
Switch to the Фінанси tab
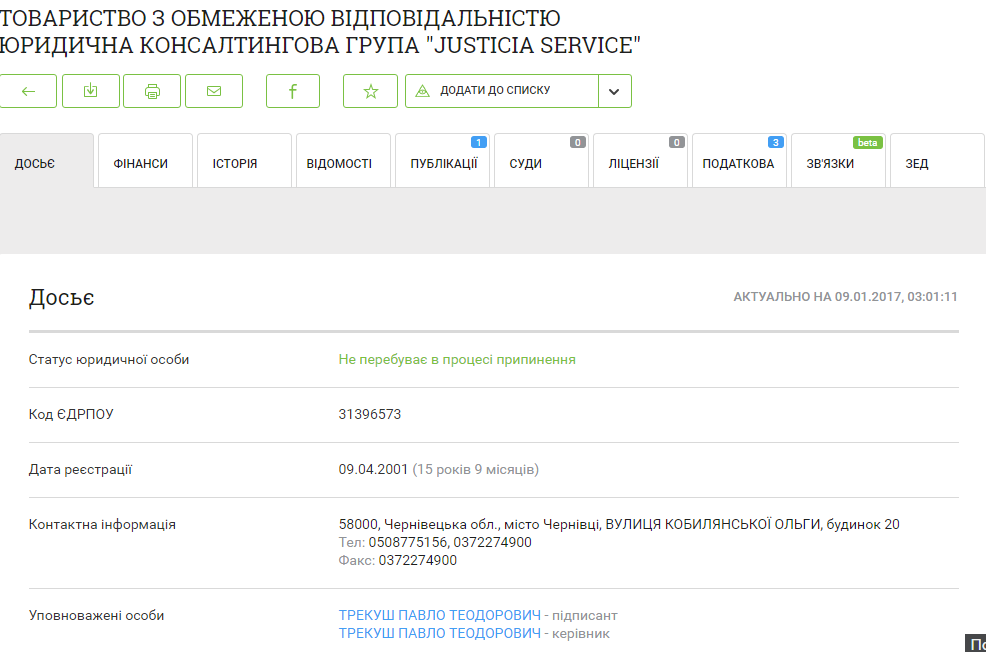coord(141,163)
